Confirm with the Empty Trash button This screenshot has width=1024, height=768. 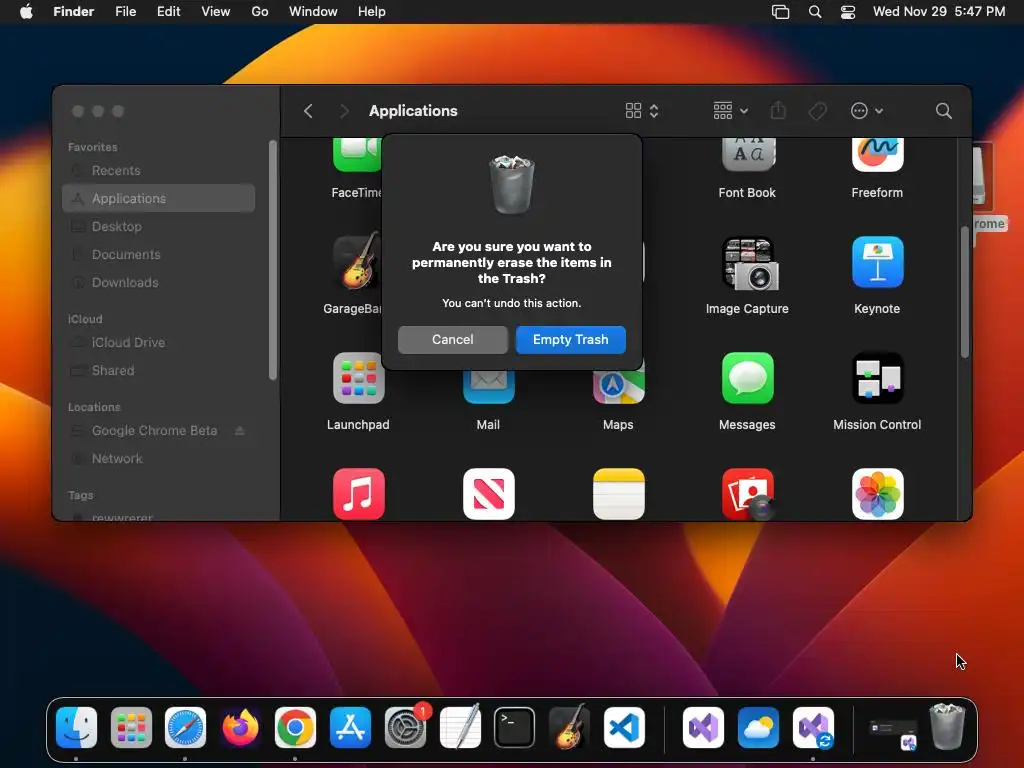(570, 340)
